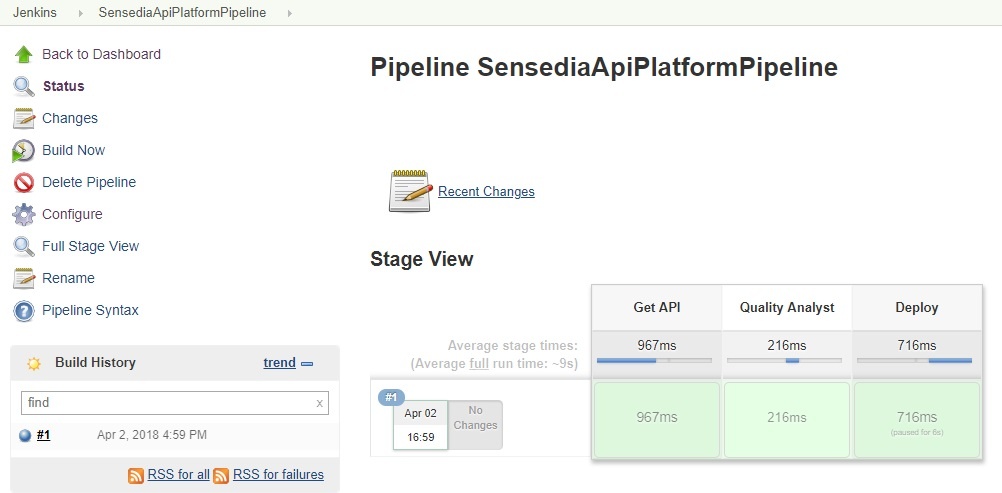
Task: Open the Recent Changes link
Action: [x=486, y=192]
